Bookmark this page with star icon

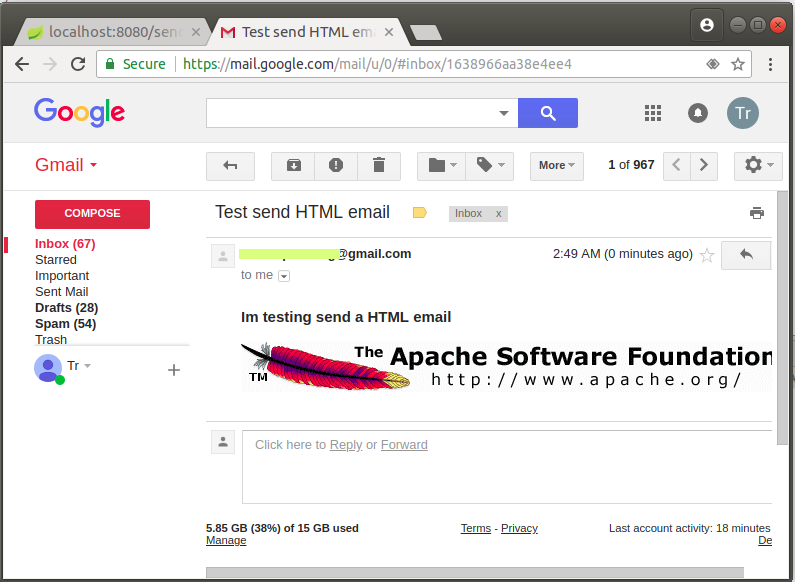click(x=738, y=64)
